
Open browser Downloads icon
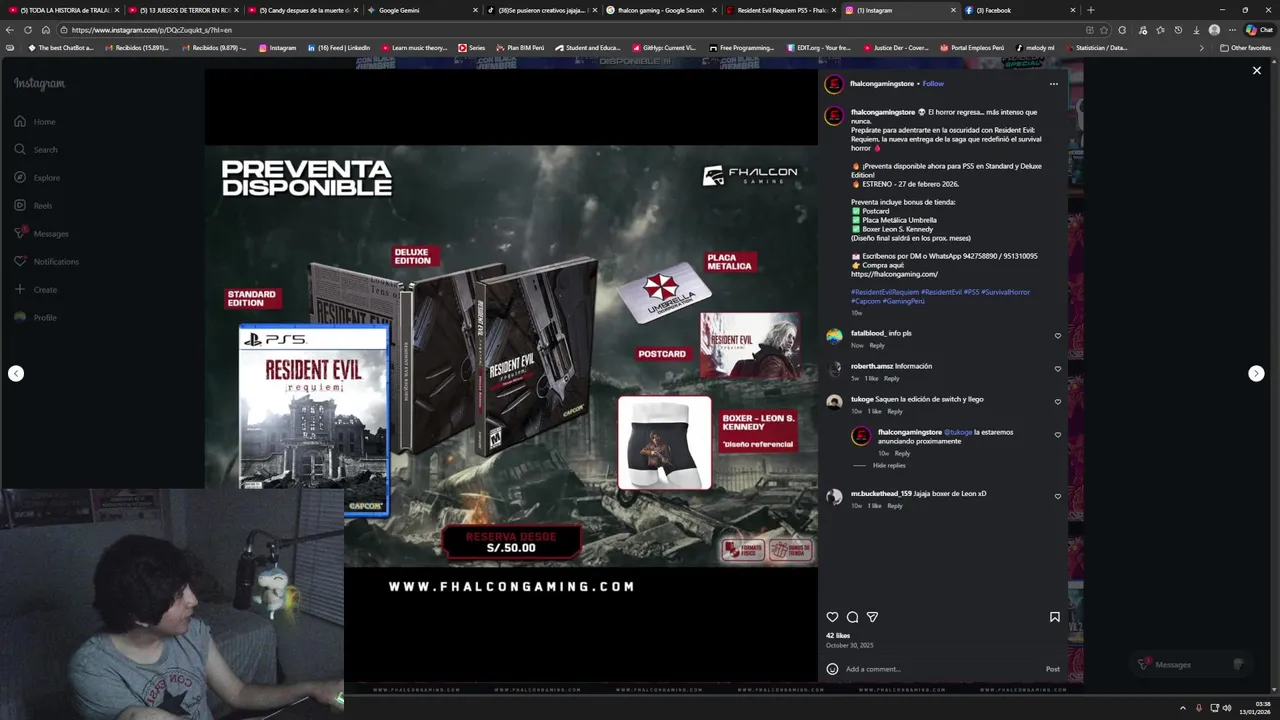point(1196,30)
